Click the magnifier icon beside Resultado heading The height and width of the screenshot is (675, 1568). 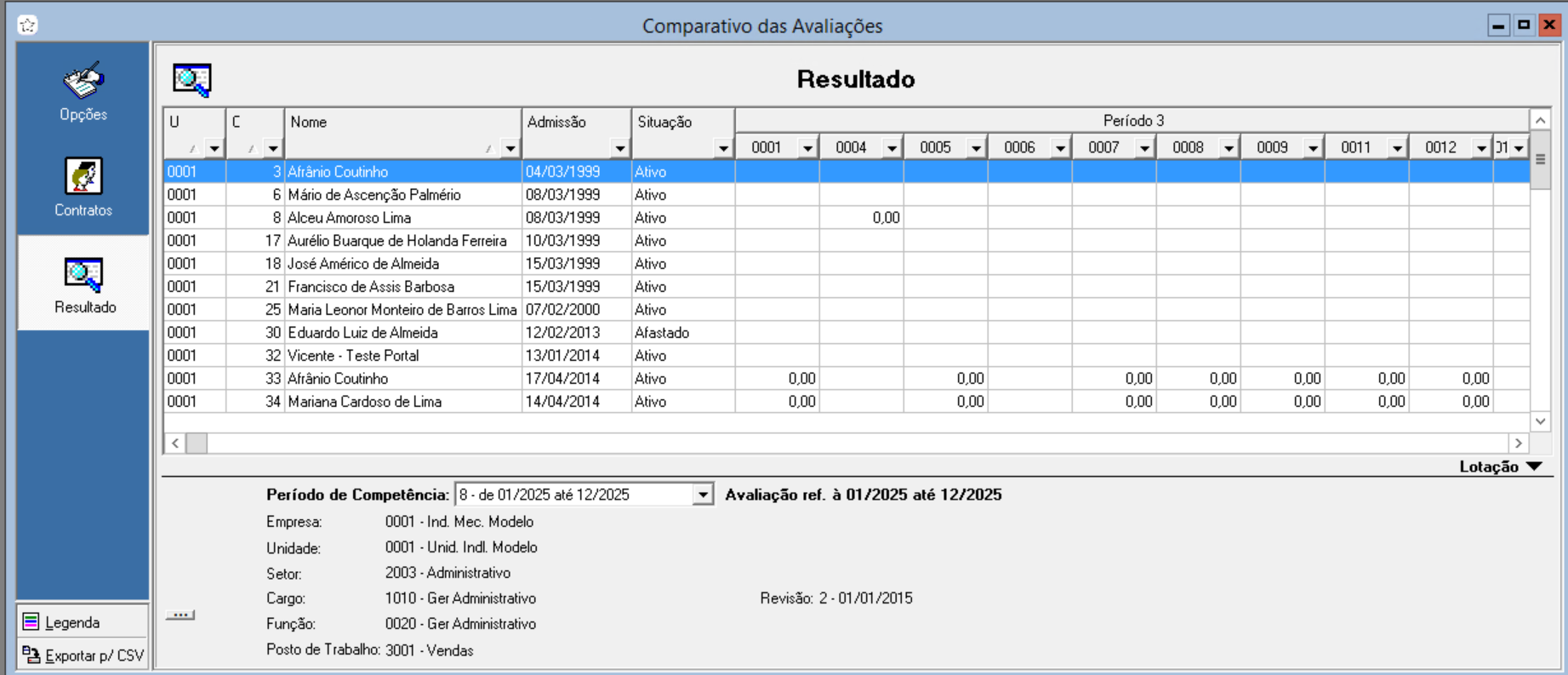[x=191, y=80]
